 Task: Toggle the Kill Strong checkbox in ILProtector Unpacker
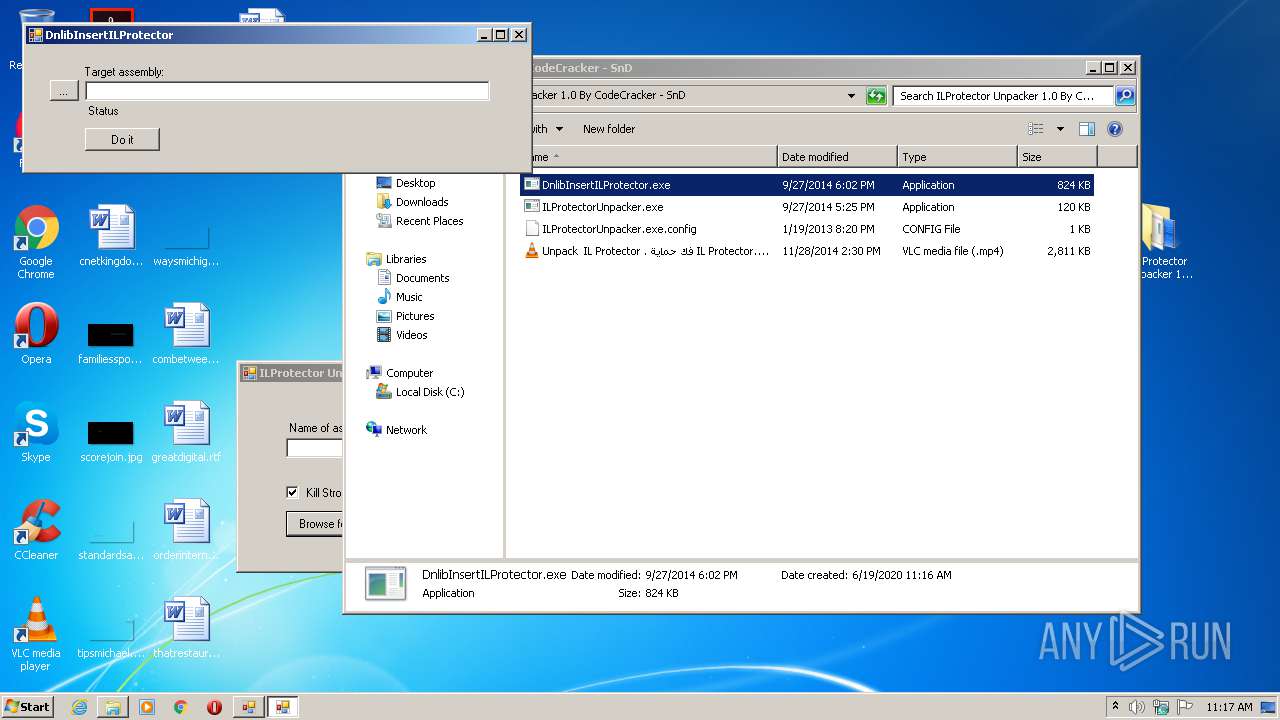coord(292,492)
